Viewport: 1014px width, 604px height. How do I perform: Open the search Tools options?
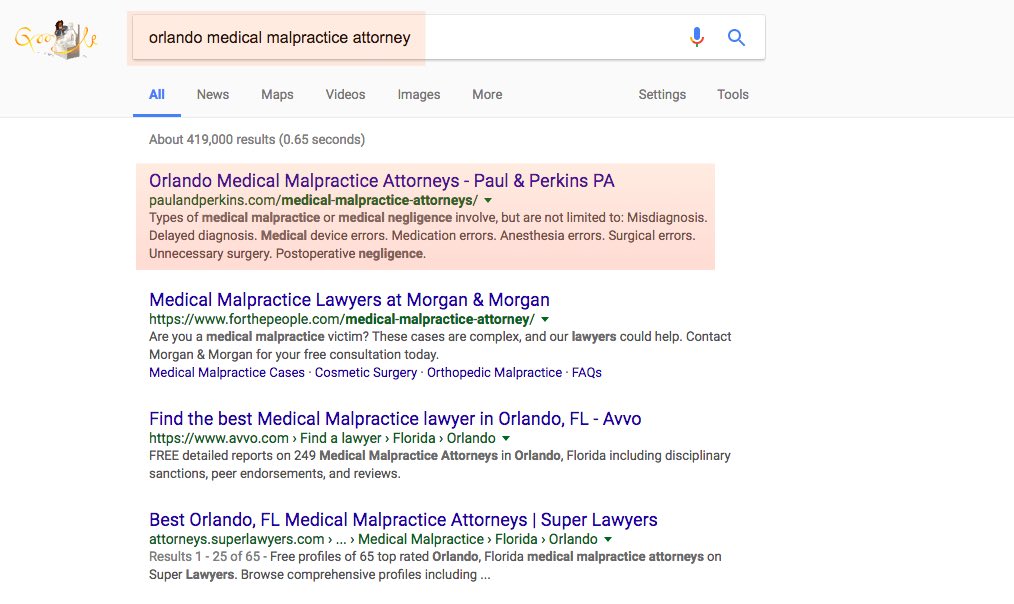(x=733, y=94)
